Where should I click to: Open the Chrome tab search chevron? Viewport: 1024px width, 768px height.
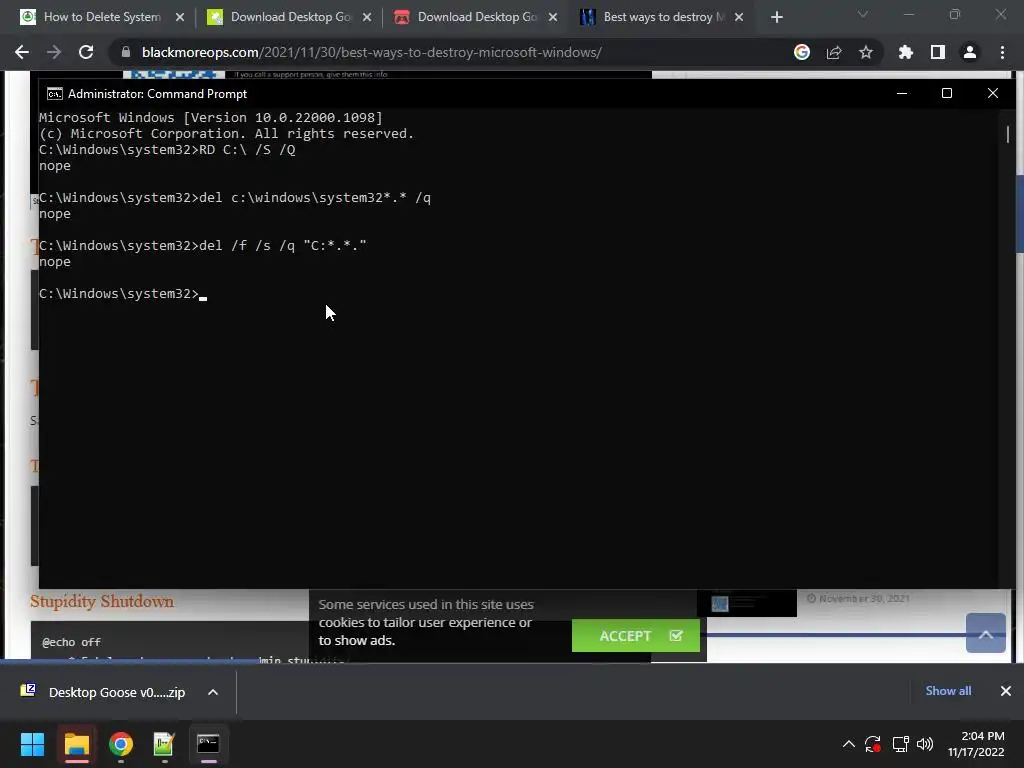863,14
